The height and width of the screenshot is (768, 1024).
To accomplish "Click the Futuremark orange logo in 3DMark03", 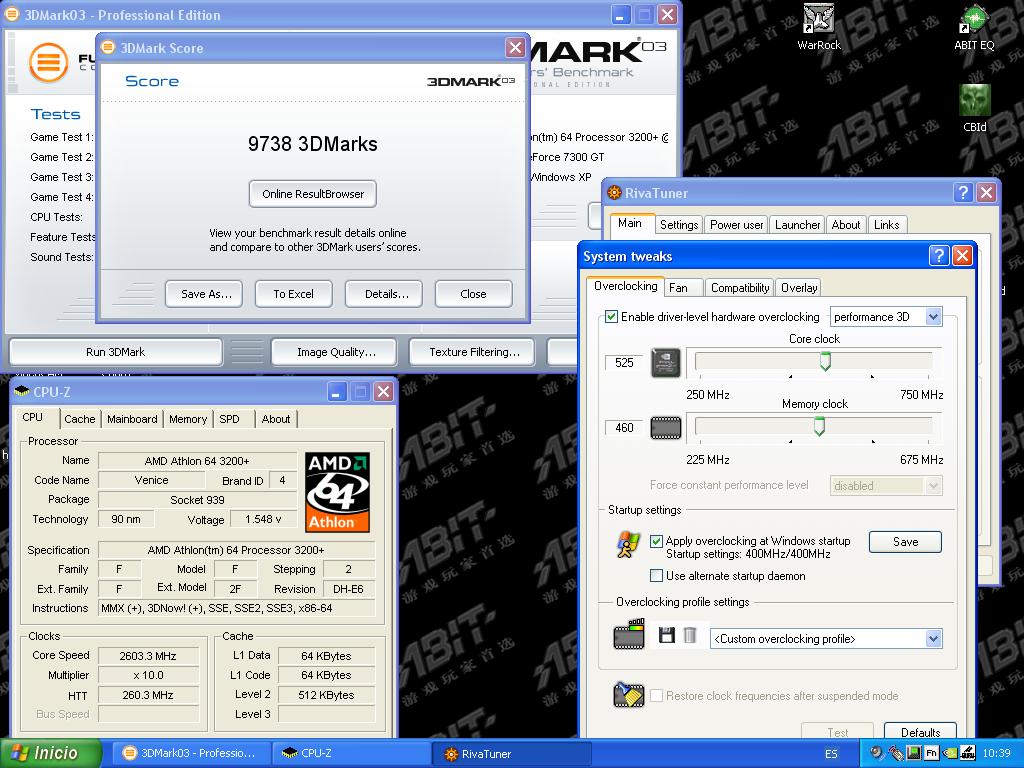I will click(48, 63).
